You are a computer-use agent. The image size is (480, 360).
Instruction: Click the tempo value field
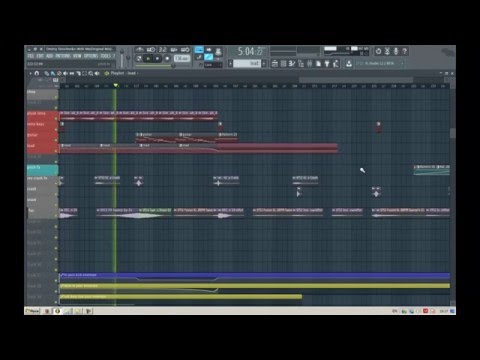point(182,58)
